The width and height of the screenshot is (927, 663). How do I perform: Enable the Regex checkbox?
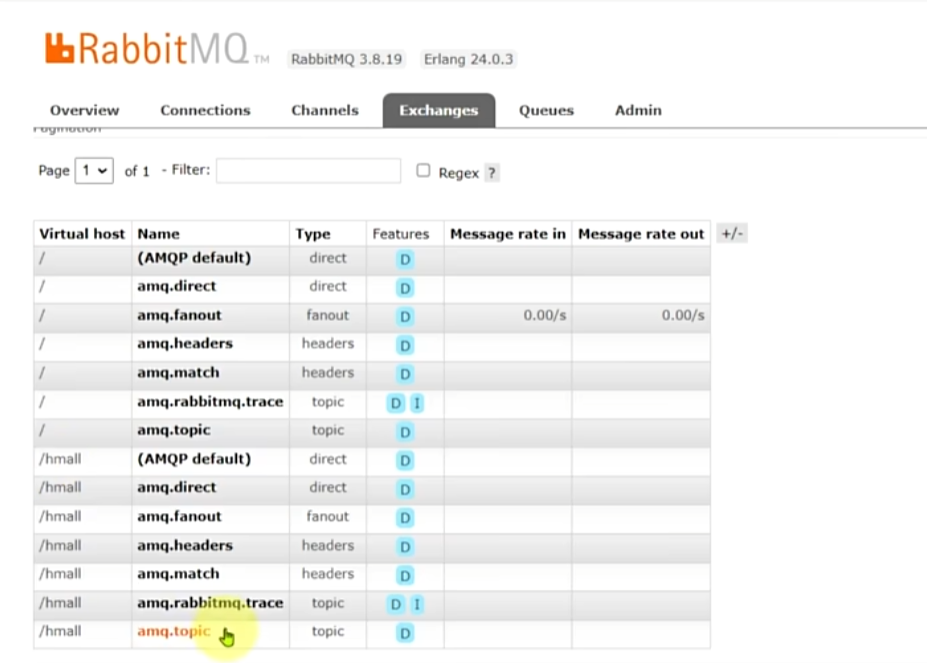coord(423,171)
